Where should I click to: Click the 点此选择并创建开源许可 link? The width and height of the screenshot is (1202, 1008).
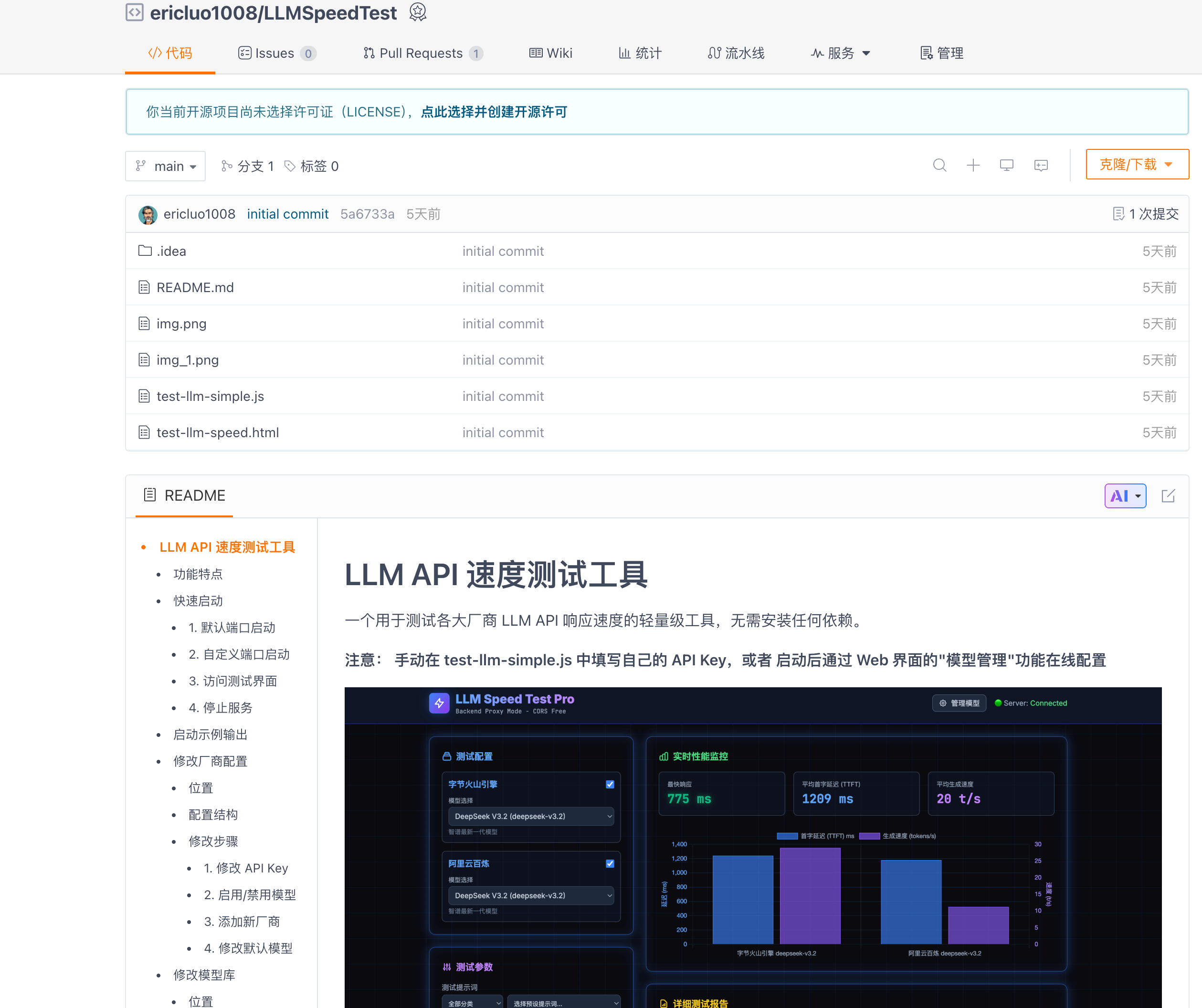(494, 112)
